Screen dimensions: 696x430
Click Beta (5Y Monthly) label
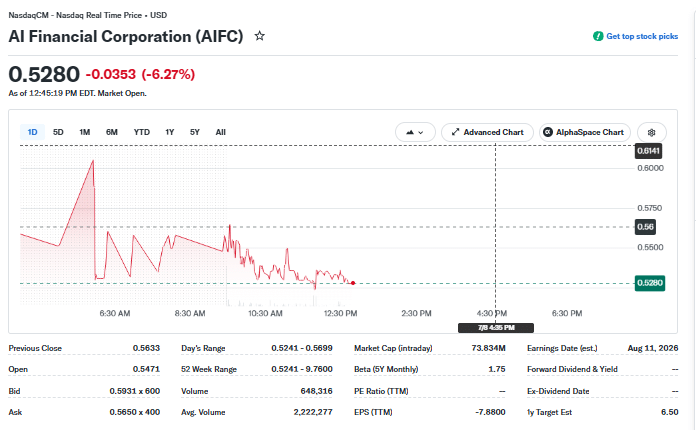click(x=386, y=369)
